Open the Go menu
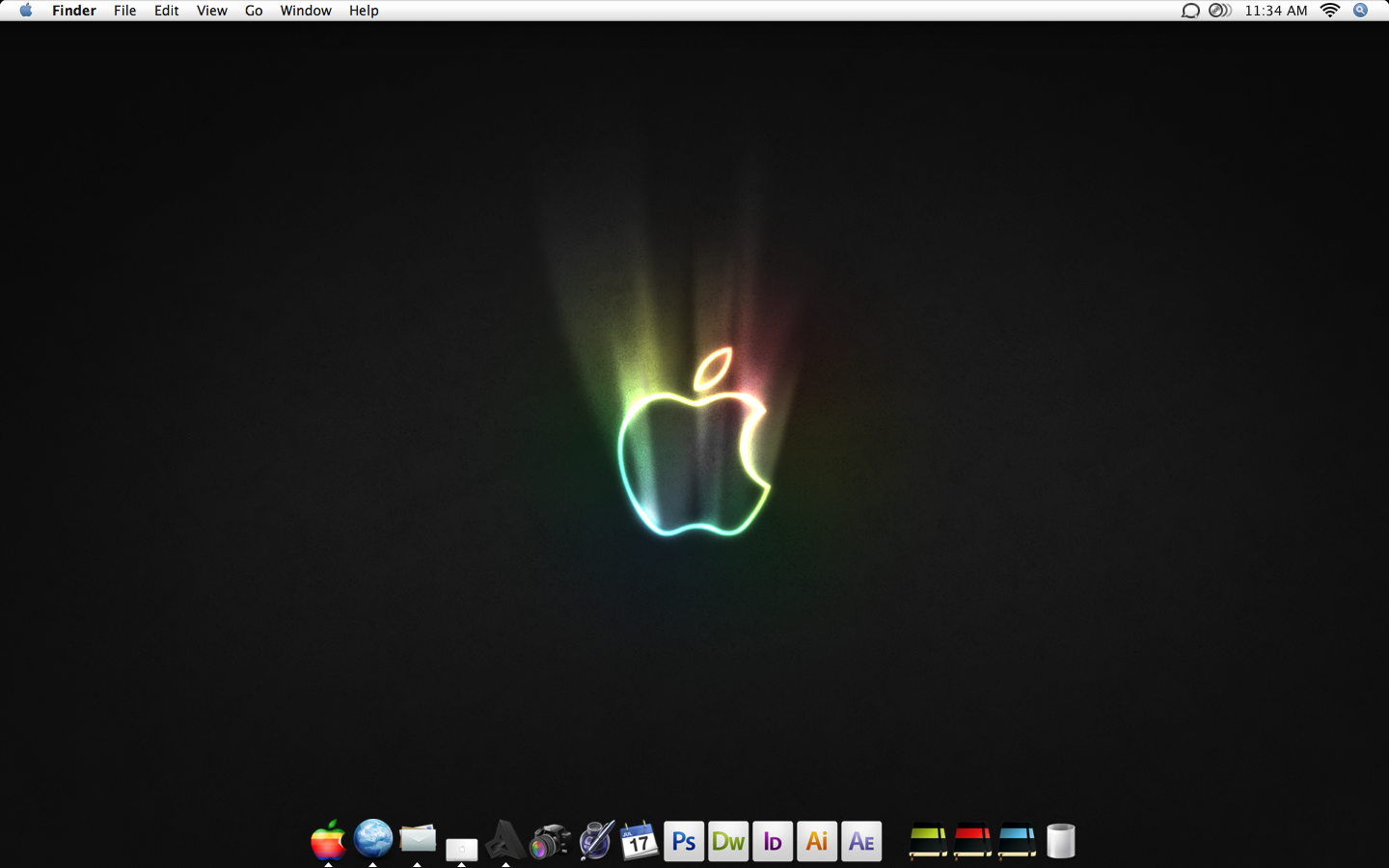 pyautogui.click(x=254, y=11)
